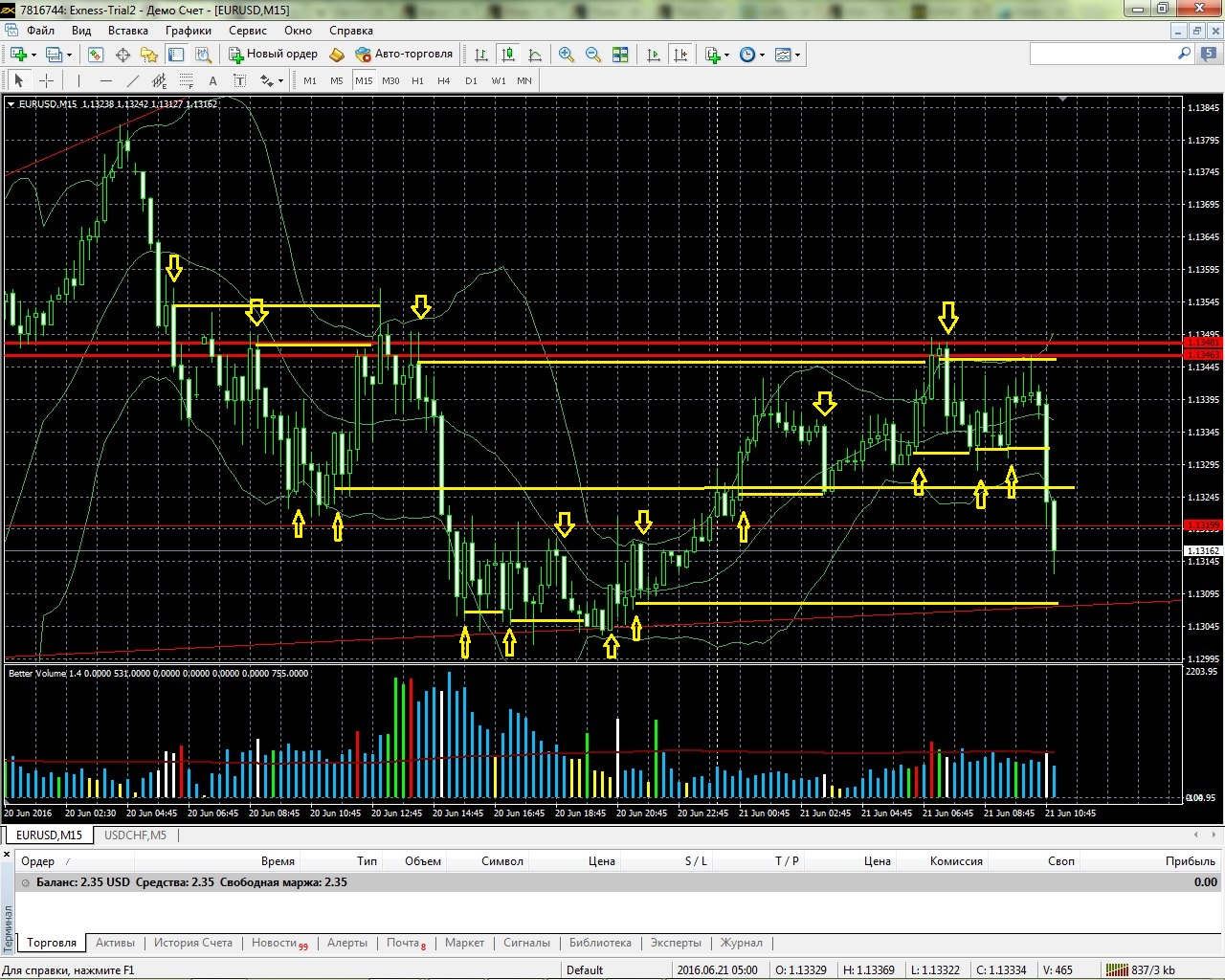Select the Equidistant Channel tool

coord(159,81)
